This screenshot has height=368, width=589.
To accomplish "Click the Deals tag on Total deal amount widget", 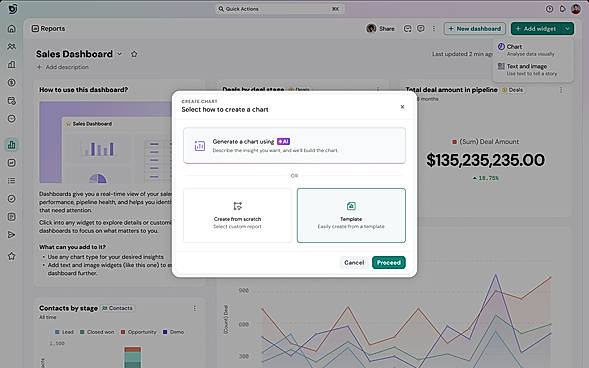I will [x=513, y=90].
